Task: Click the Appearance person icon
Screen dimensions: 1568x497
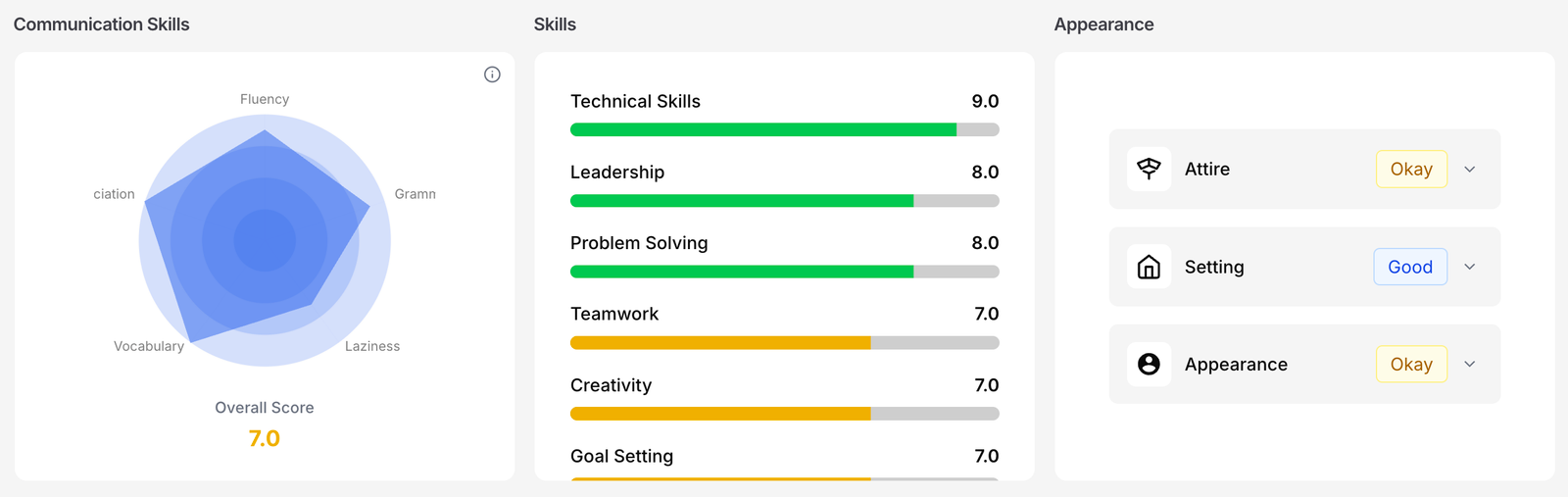Action: (1149, 364)
